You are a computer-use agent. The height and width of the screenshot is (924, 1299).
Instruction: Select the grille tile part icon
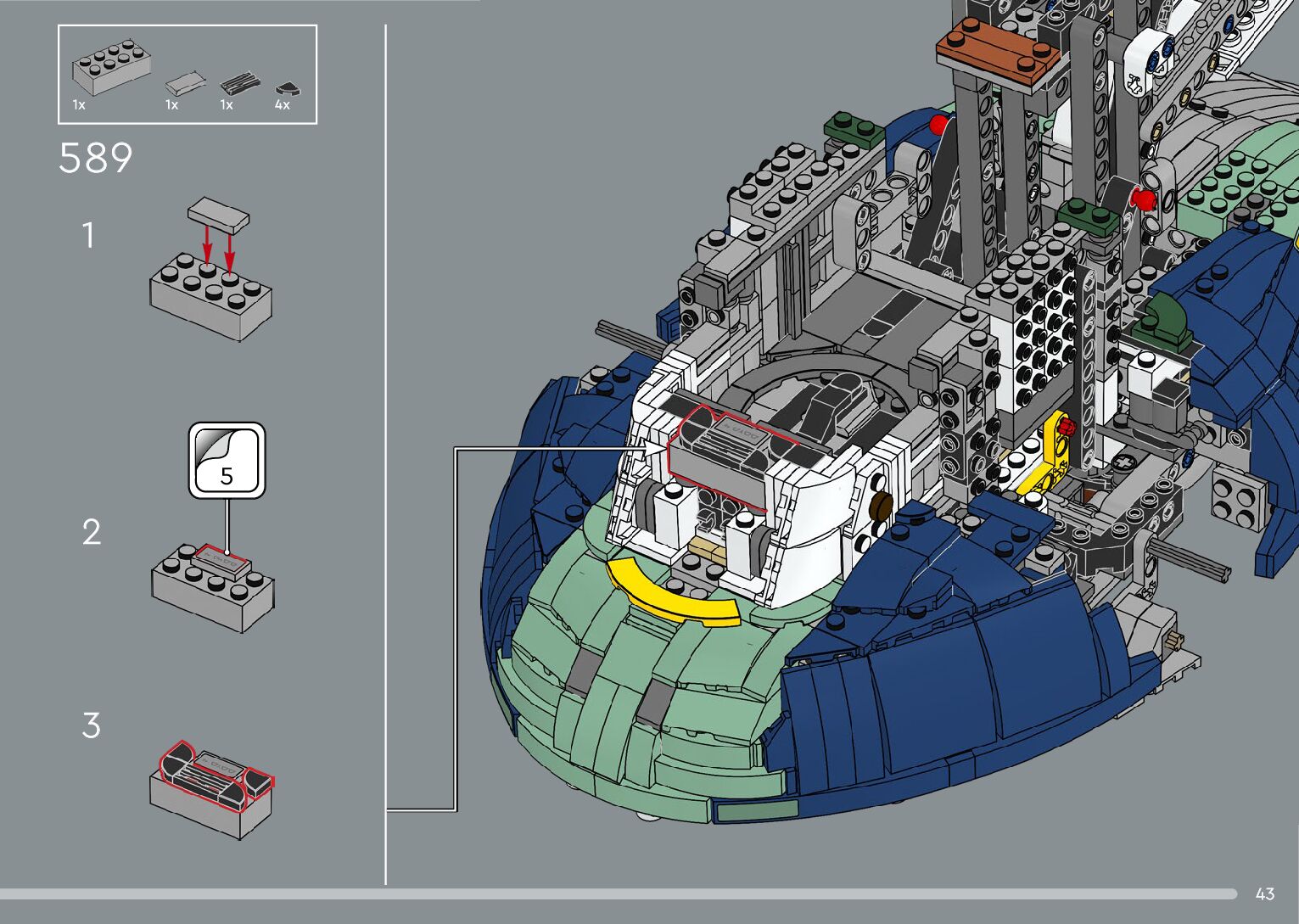pyautogui.click(x=240, y=83)
